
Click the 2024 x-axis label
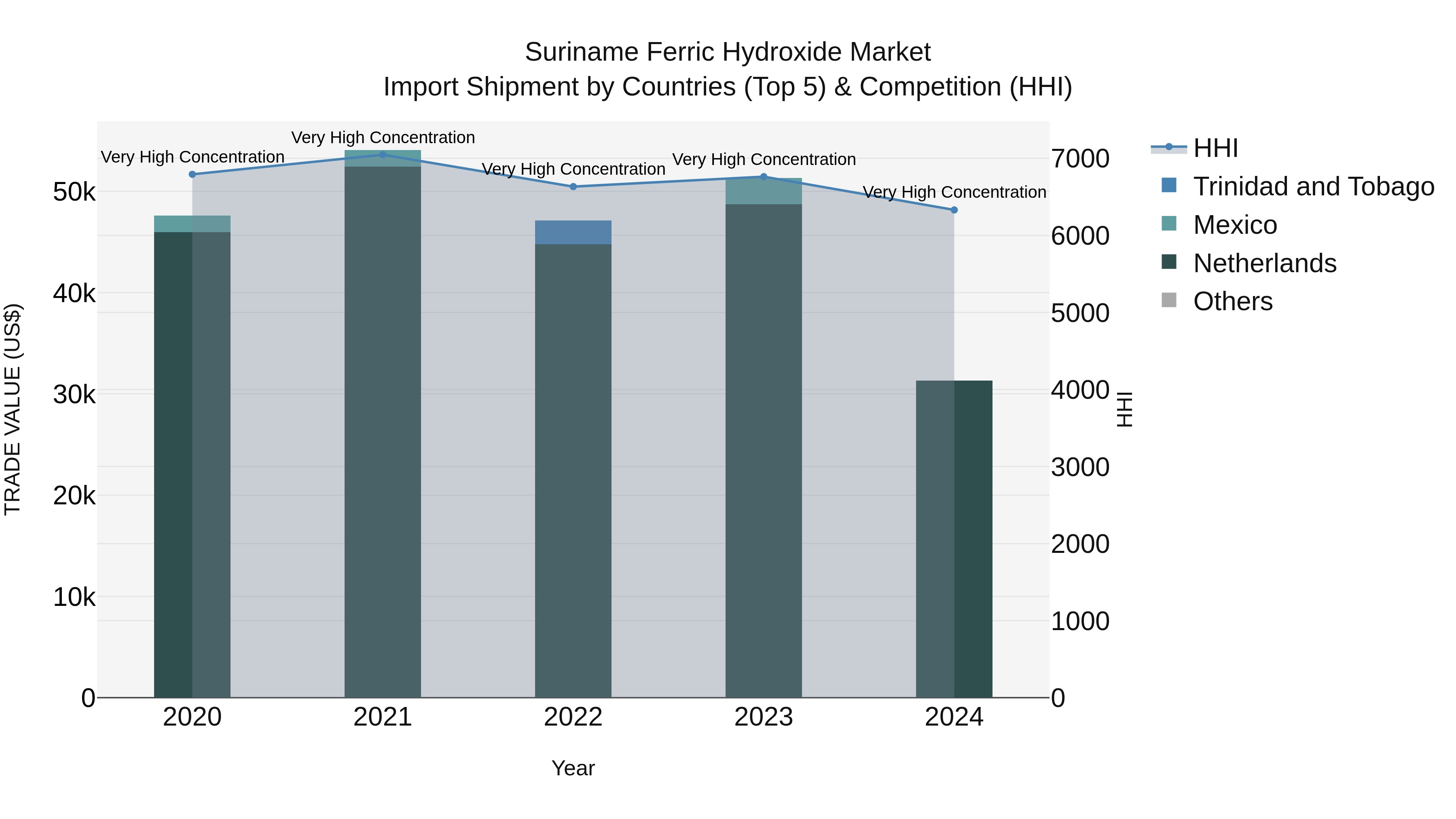click(x=954, y=717)
